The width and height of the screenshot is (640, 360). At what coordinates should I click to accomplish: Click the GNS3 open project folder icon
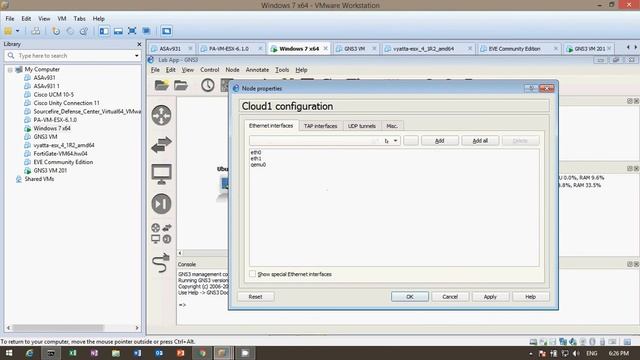181,85
